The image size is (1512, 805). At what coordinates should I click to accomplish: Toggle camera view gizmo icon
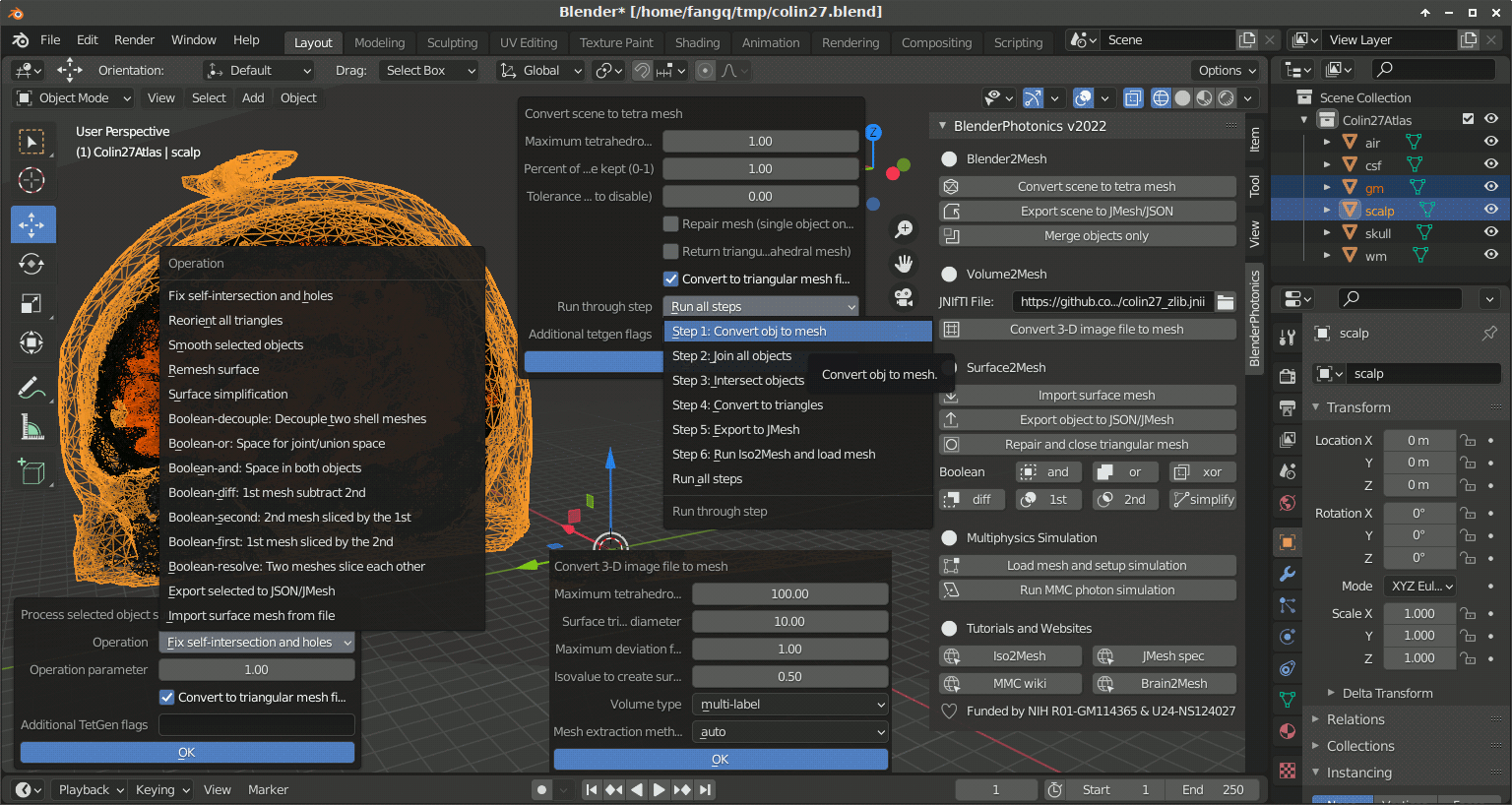(x=903, y=296)
